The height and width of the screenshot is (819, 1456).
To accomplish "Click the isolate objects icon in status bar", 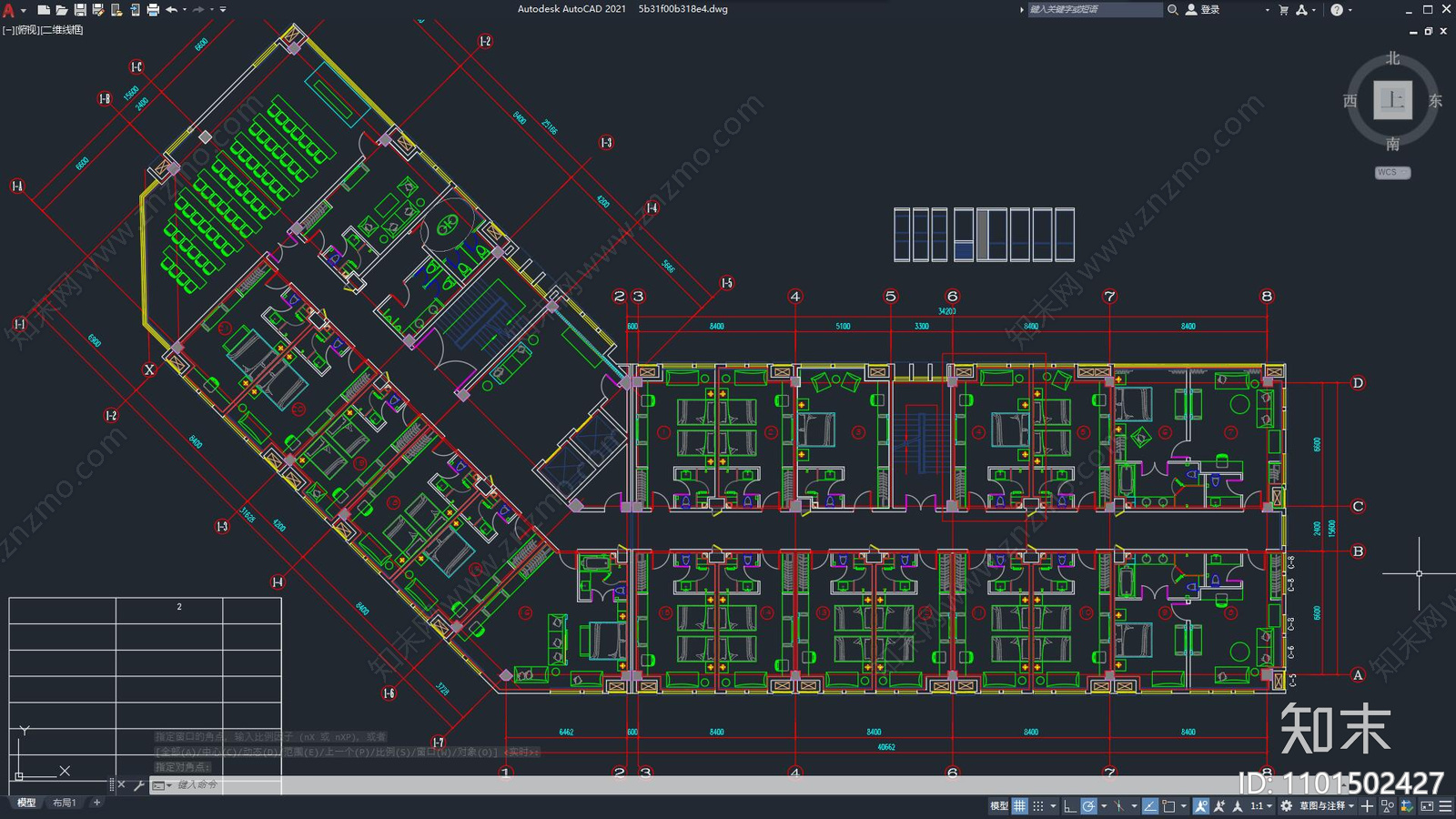I will click(x=1388, y=806).
